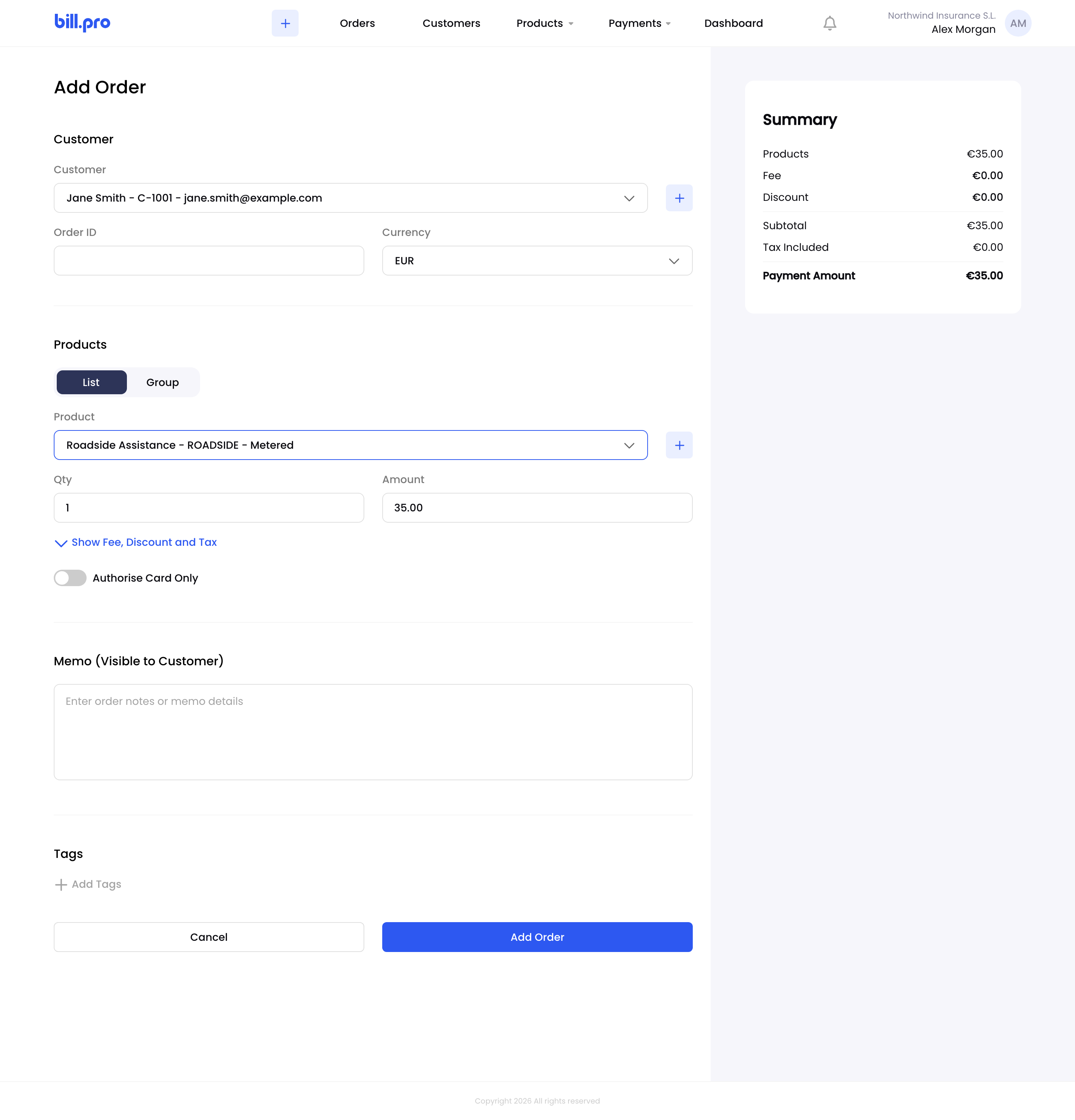Open Dashboard in navigation
The width and height of the screenshot is (1075, 1120).
[733, 24]
